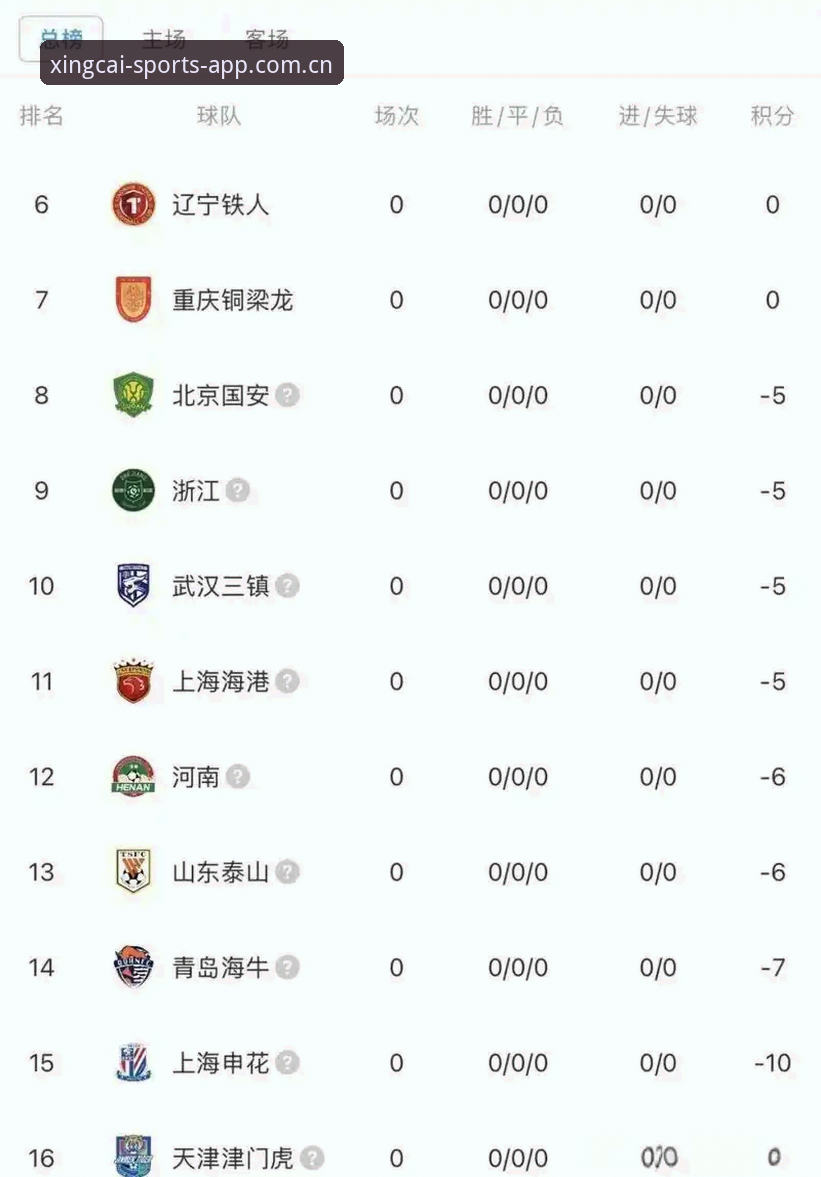Click the 山东泰山 team crest
The width and height of the screenshot is (821, 1177).
[134, 871]
